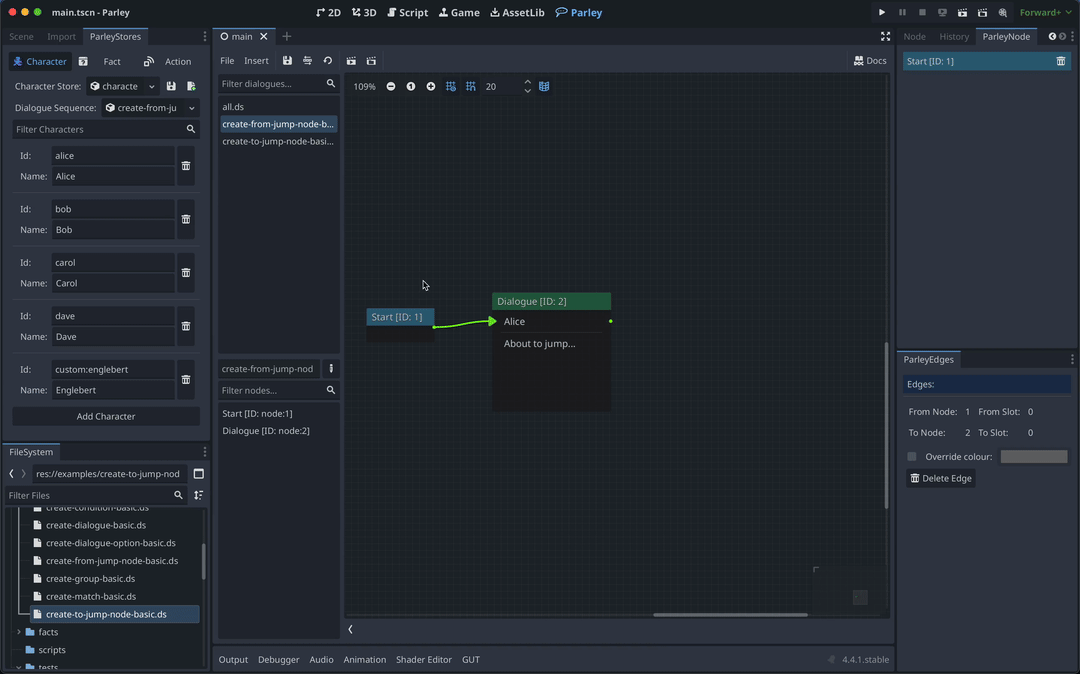Toggle the snapping grid icon in graph toolbar

[451, 86]
